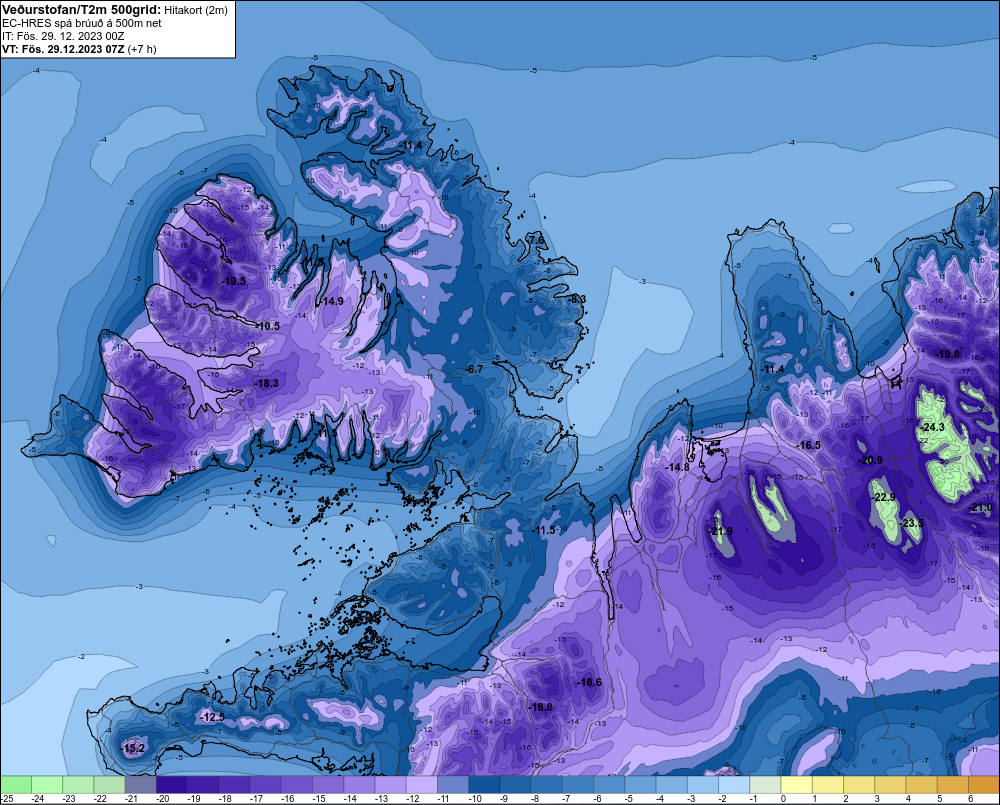Viewport: 1000px width, 805px height.
Task: Click the -19.5 temperature value on the map
Action: pyautogui.click(x=233, y=281)
